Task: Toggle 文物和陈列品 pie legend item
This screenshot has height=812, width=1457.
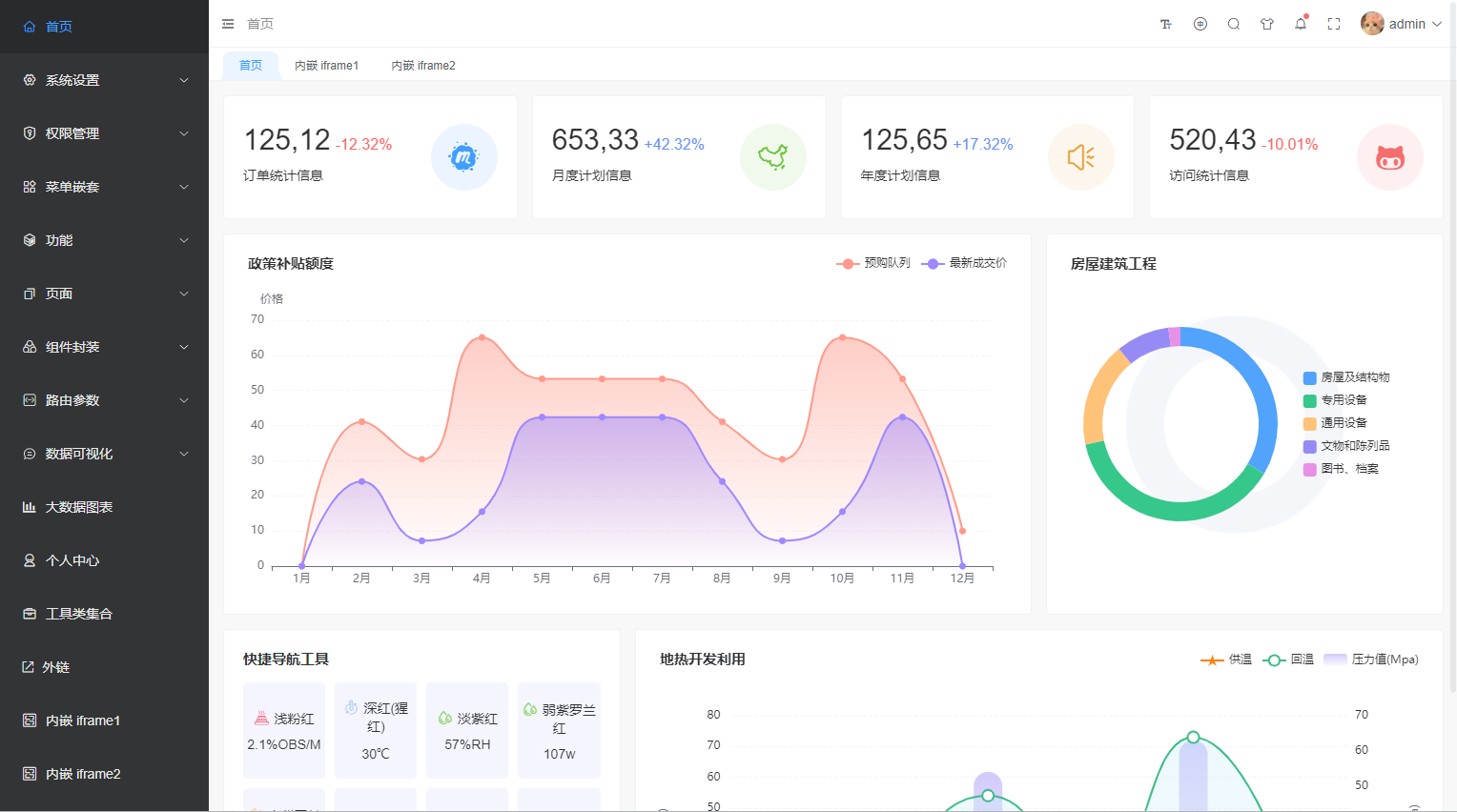Action: tap(1346, 446)
